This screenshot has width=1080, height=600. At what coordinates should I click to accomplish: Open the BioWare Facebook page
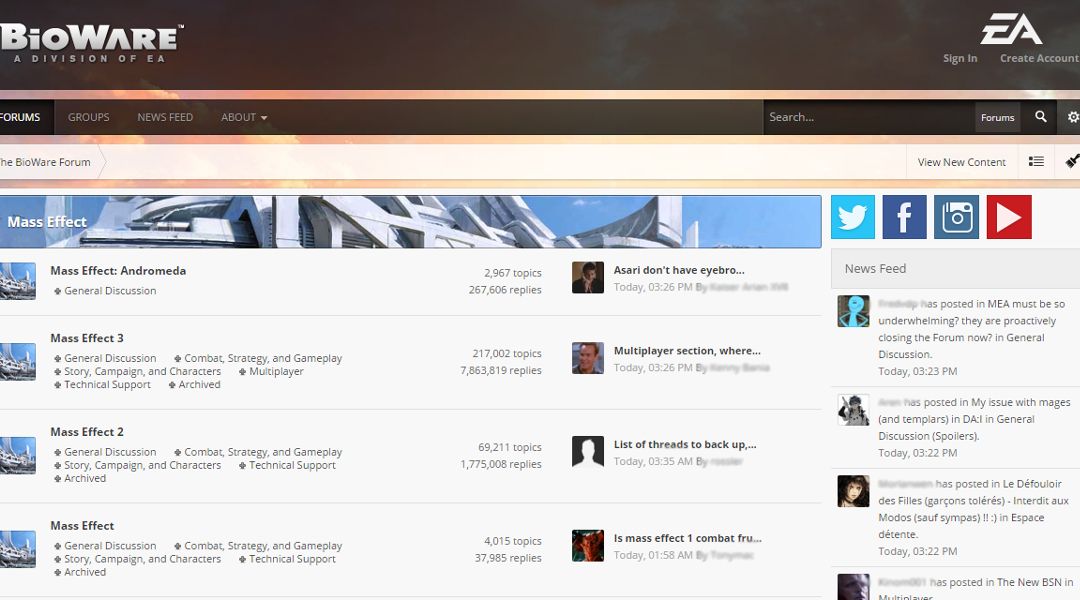[x=904, y=217]
